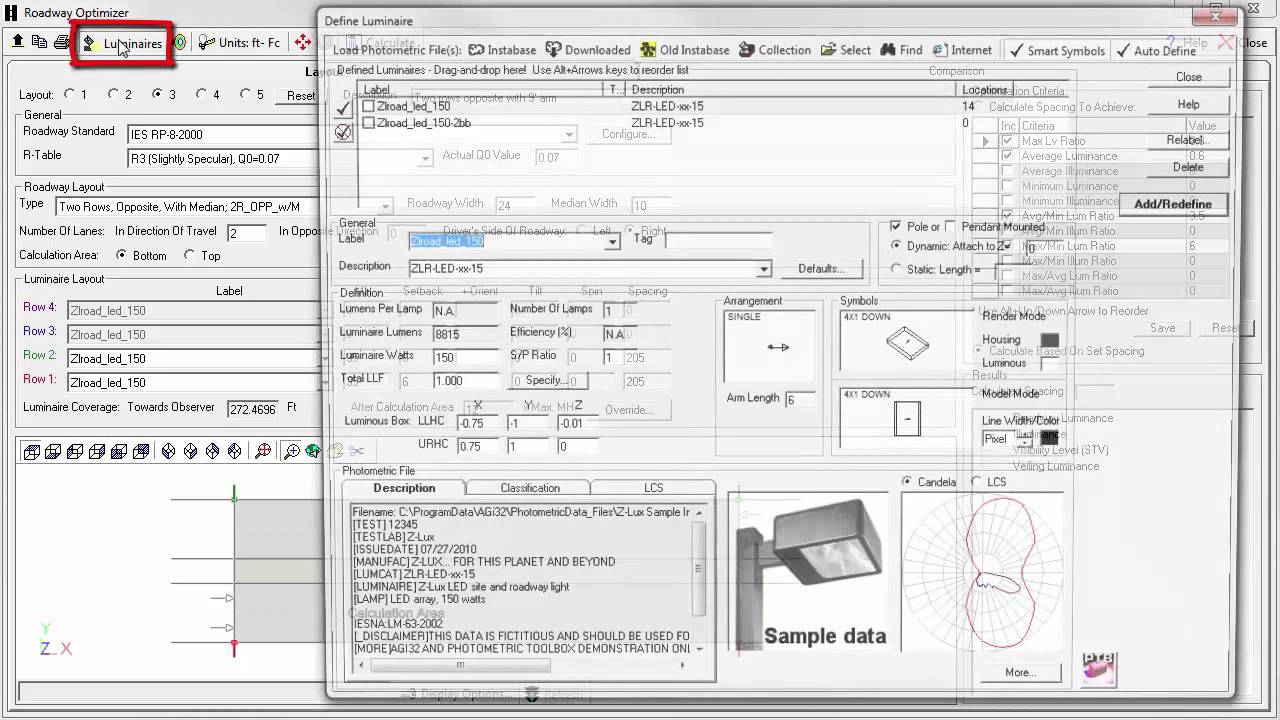Open Luminaires in Roadway Optimizer toolbar

(x=123, y=43)
